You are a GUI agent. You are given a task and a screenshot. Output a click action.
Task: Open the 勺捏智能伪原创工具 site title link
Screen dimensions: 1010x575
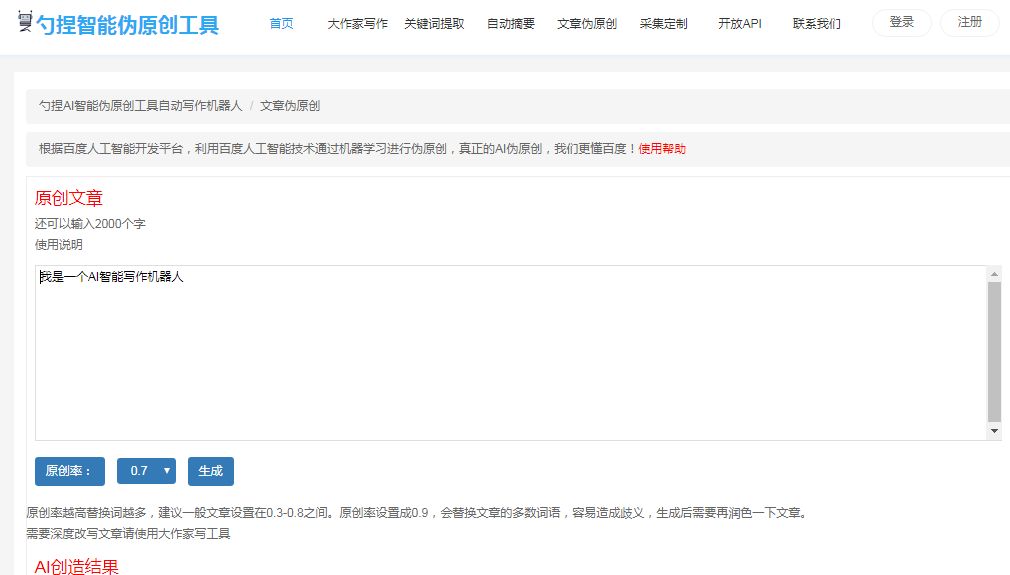pos(128,25)
